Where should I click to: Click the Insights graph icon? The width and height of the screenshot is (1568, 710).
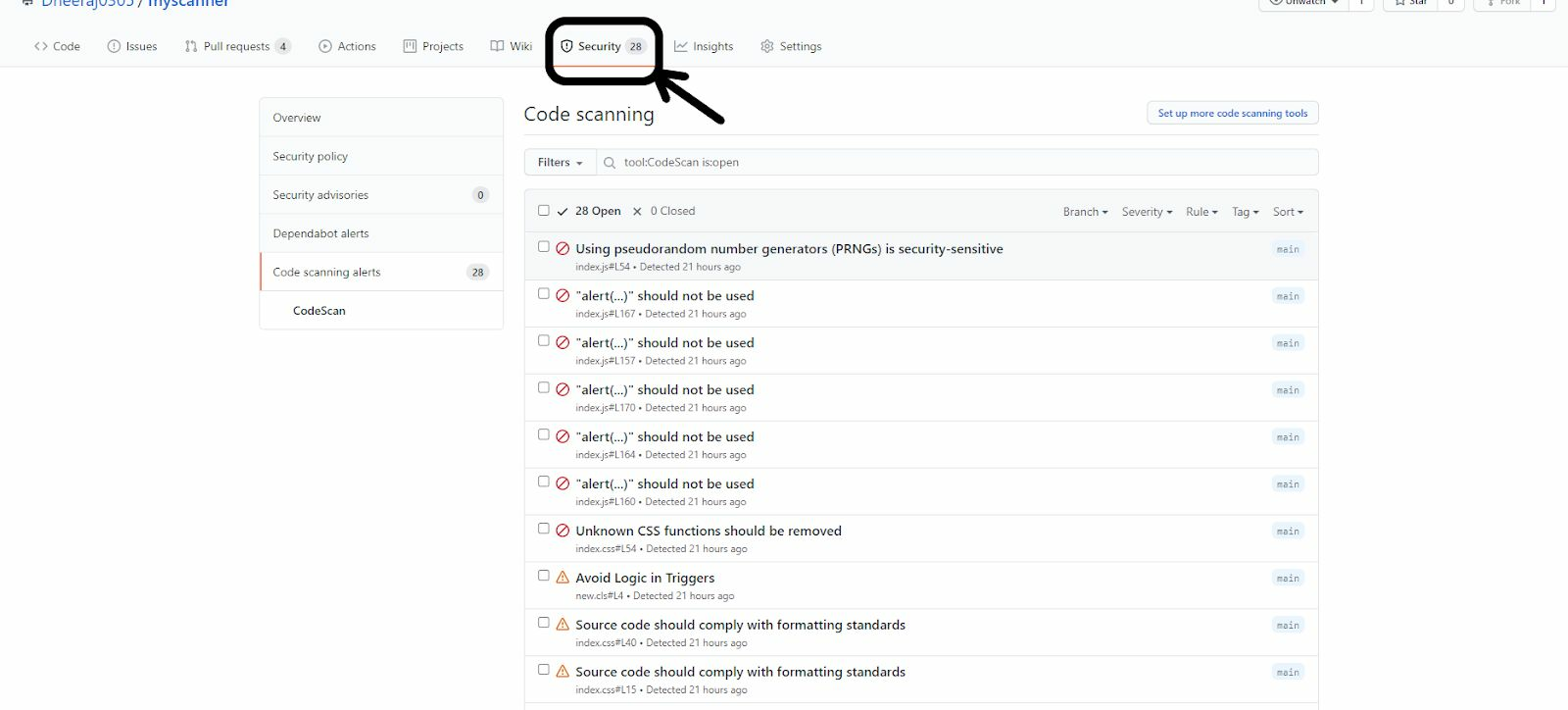point(680,46)
